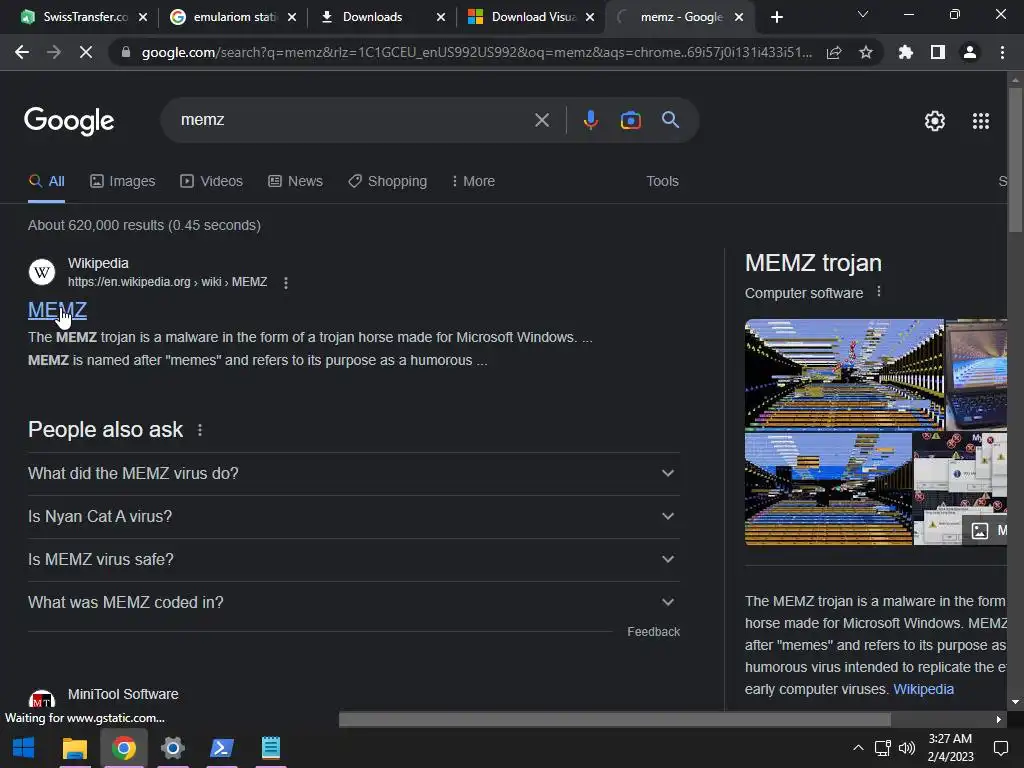This screenshot has width=1024, height=768.
Task: Go back to the previous page
Action: click(x=22, y=52)
